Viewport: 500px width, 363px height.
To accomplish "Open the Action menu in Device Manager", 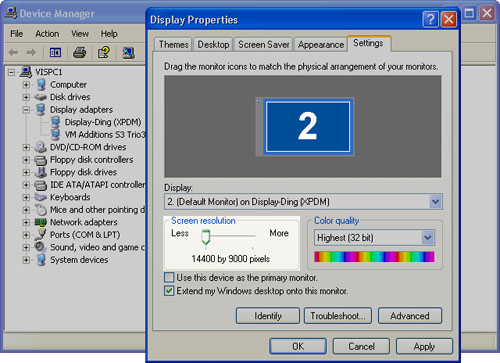I will pos(47,34).
